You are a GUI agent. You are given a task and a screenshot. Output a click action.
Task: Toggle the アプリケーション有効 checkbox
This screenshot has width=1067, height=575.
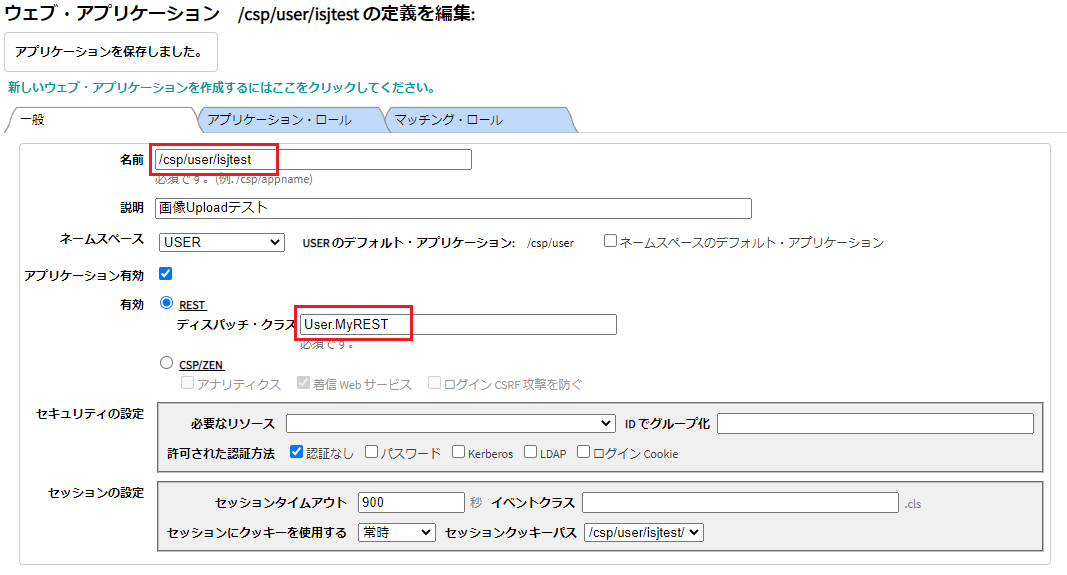click(x=166, y=274)
